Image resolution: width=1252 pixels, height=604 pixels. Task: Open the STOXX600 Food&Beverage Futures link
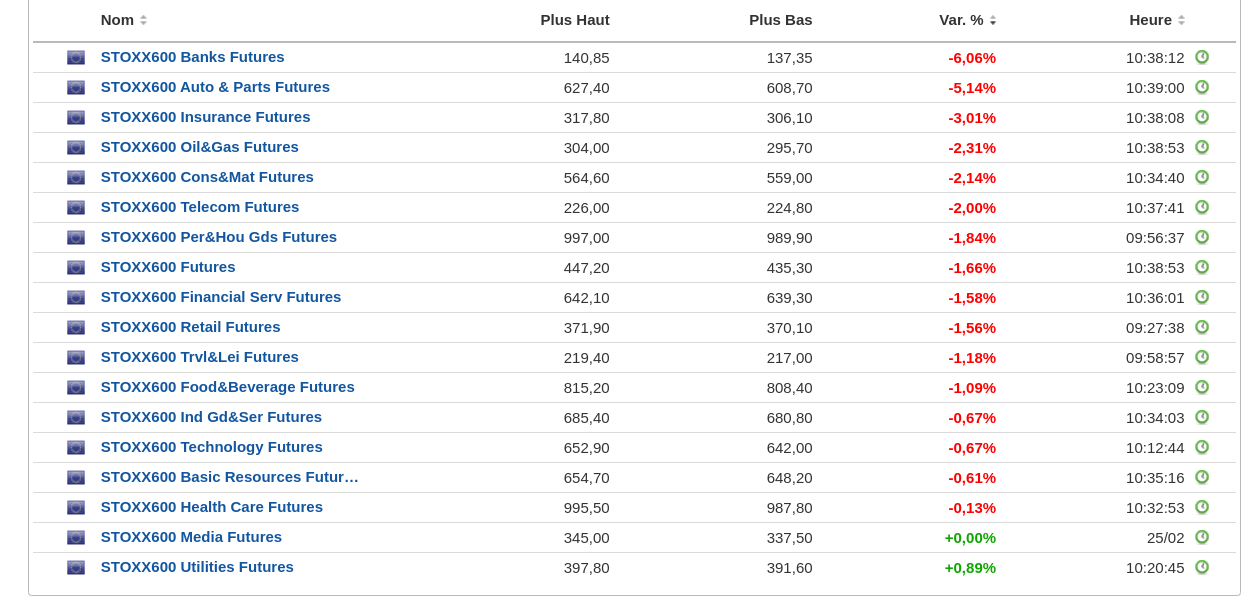click(227, 387)
